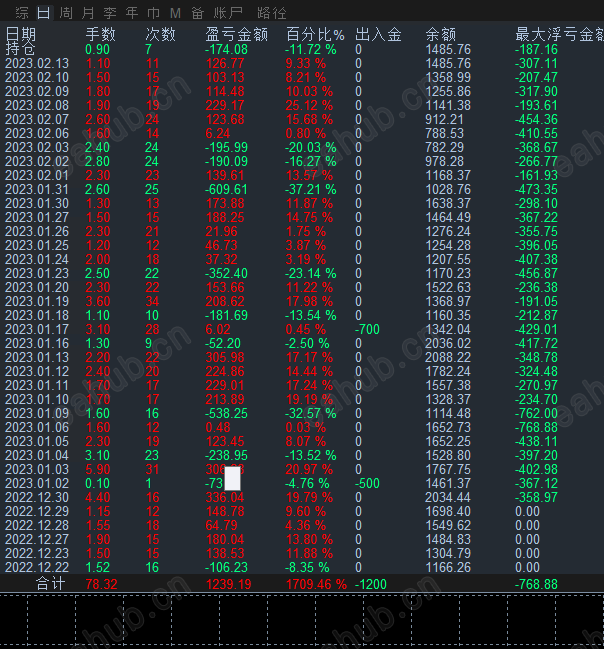
Task: Click the 34 trade count value
Action: (x=152, y=301)
